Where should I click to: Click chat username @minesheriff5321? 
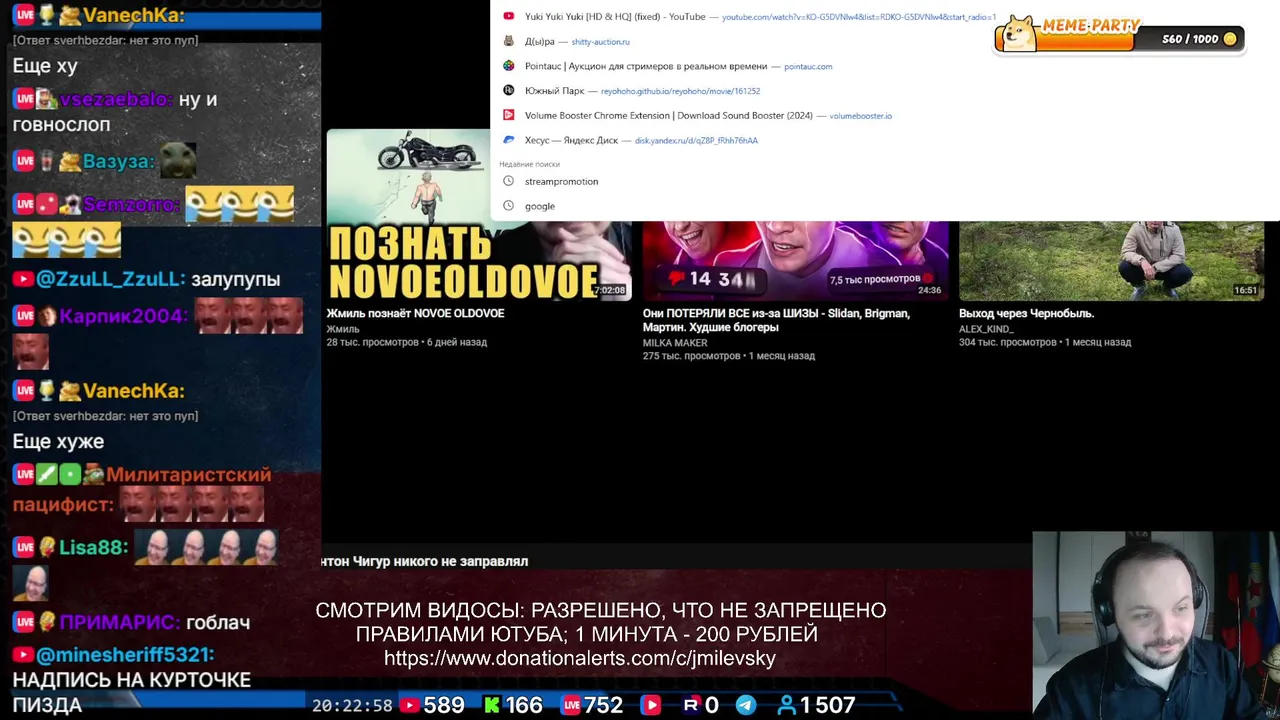point(125,655)
